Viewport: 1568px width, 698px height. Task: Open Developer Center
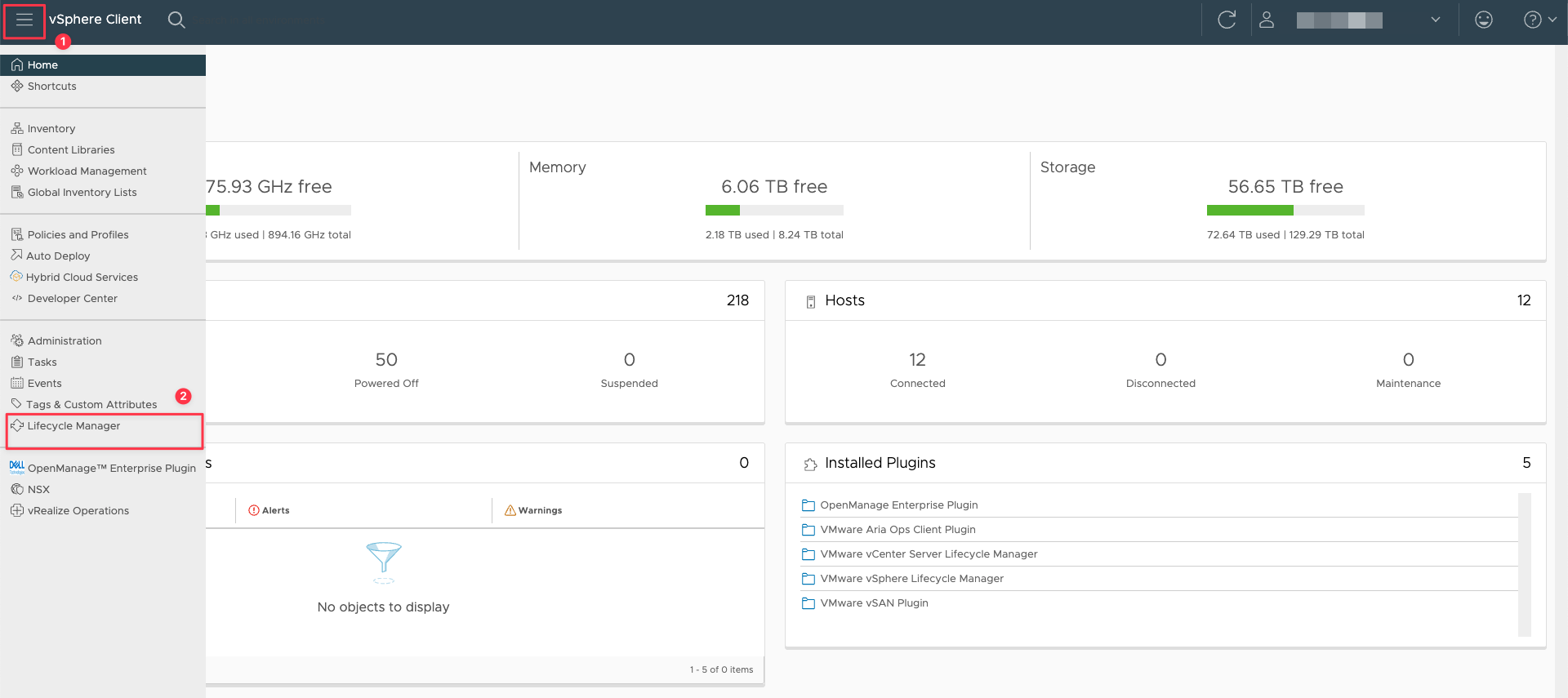(x=103, y=299)
